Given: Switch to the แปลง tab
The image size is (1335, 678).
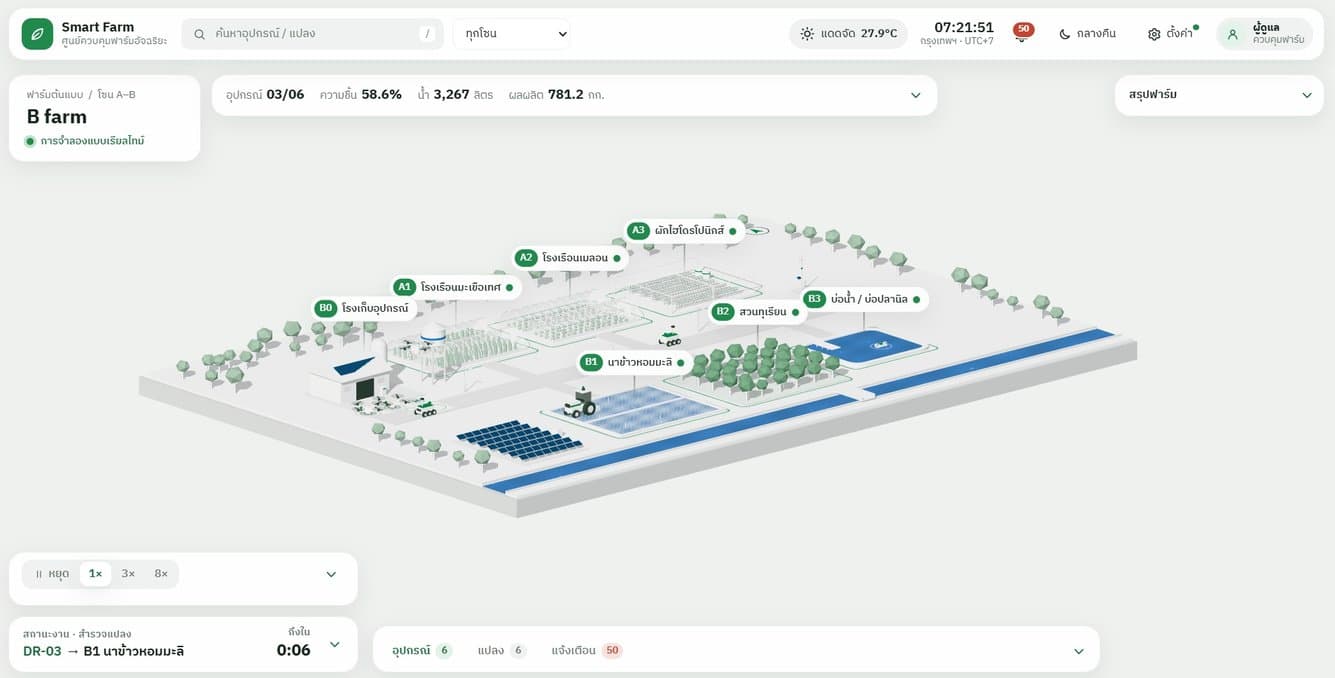Looking at the screenshot, I should 502,650.
